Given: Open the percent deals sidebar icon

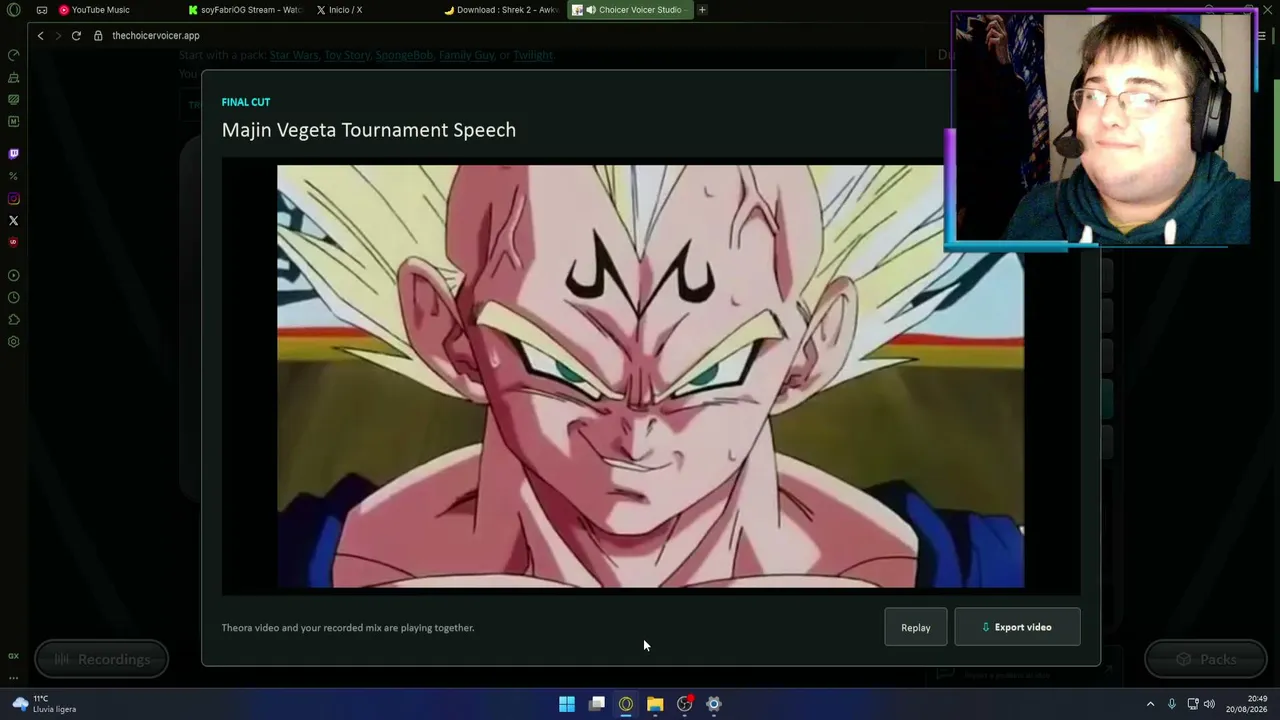Looking at the screenshot, I should click(14, 176).
